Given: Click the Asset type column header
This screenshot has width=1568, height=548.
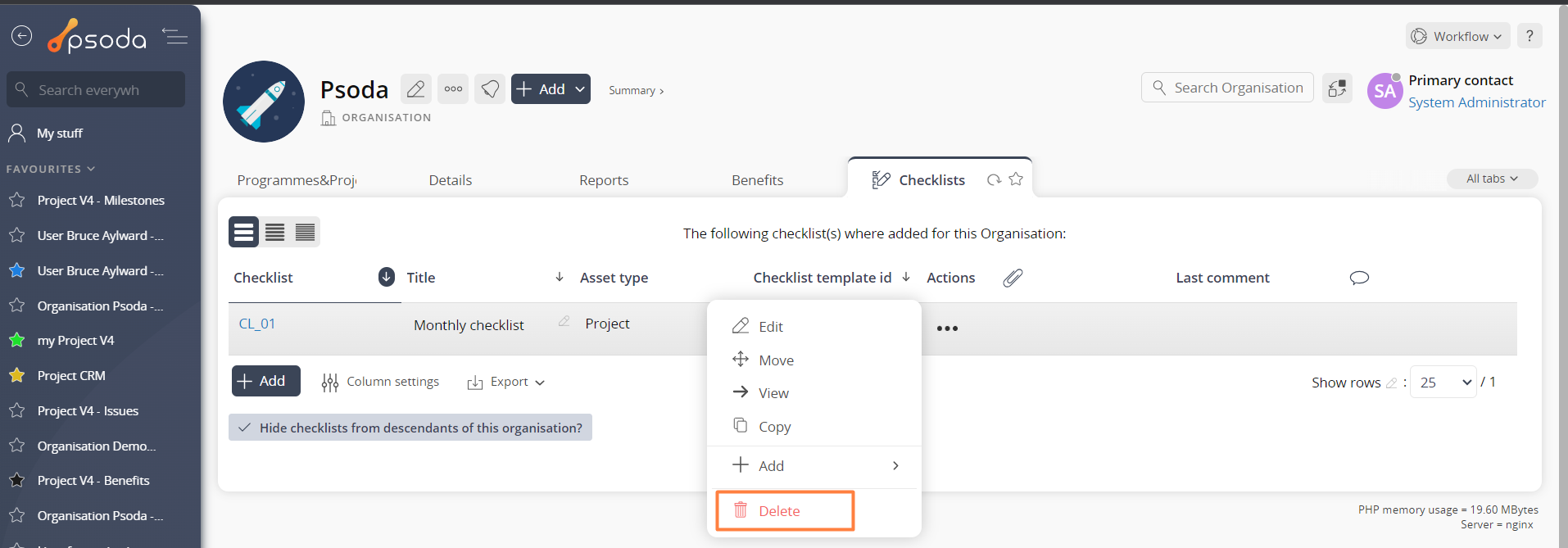Looking at the screenshot, I should click(614, 278).
